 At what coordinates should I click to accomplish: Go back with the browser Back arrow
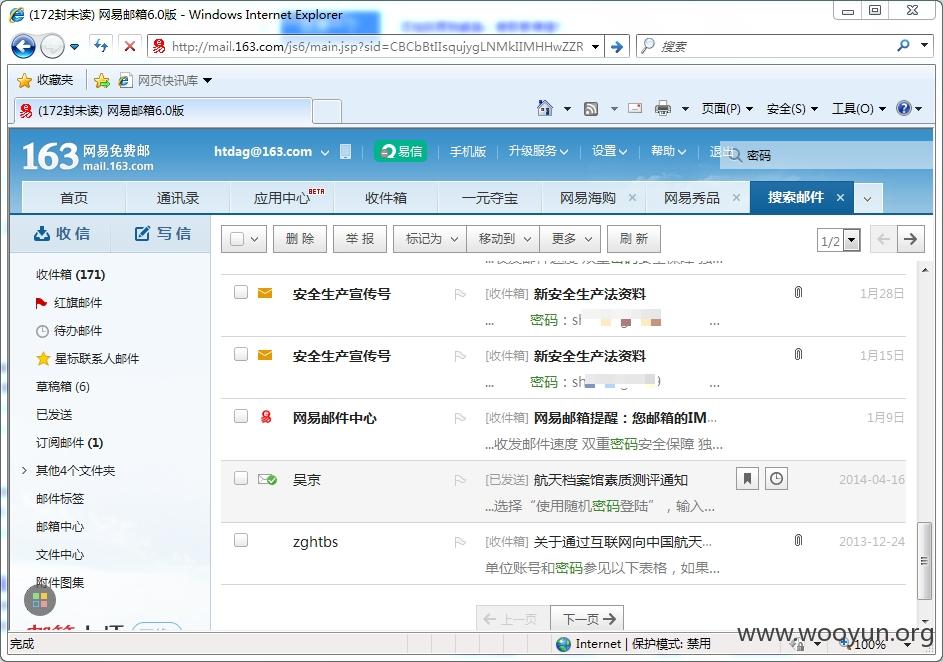pos(23,46)
